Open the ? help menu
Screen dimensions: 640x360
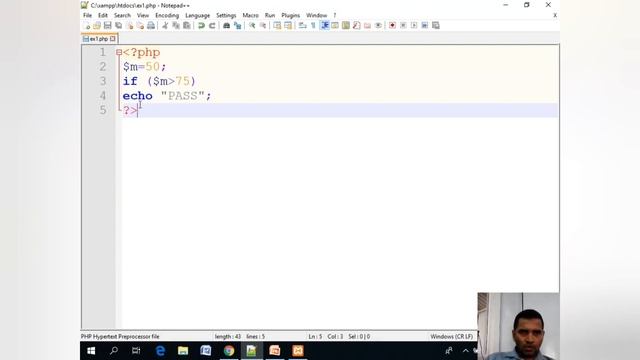point(335,16)
